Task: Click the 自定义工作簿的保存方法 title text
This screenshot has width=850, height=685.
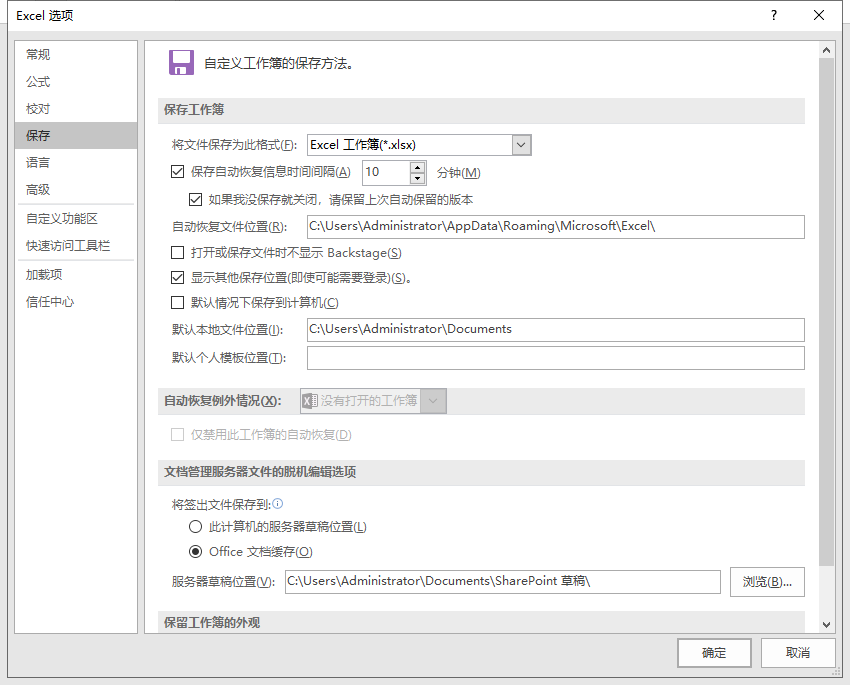Action: pyautogui.click(x=279, y=63)
